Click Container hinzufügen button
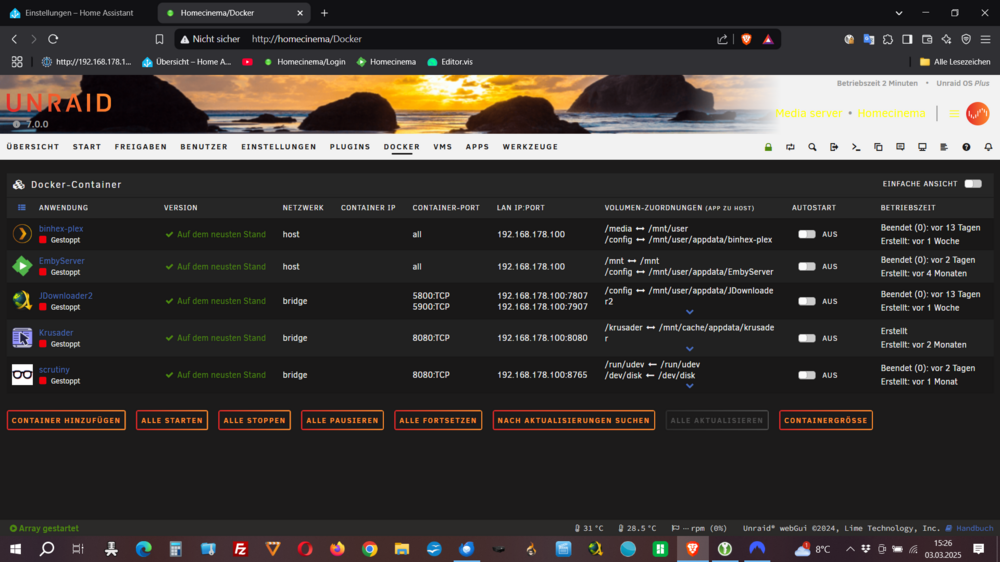Screen dimensions: 1000x562 66,420
